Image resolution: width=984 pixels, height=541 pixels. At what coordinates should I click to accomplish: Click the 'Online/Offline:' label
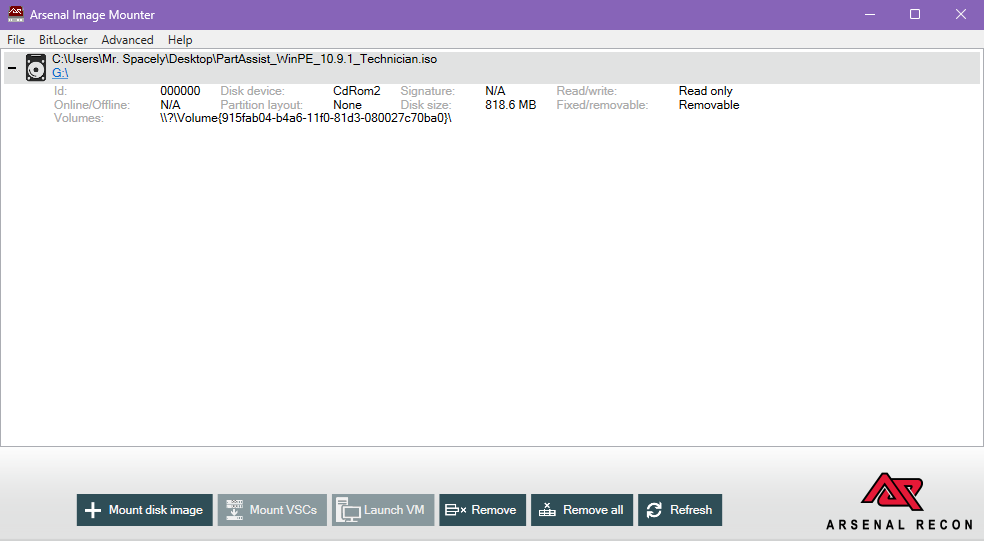pos(92,105)
